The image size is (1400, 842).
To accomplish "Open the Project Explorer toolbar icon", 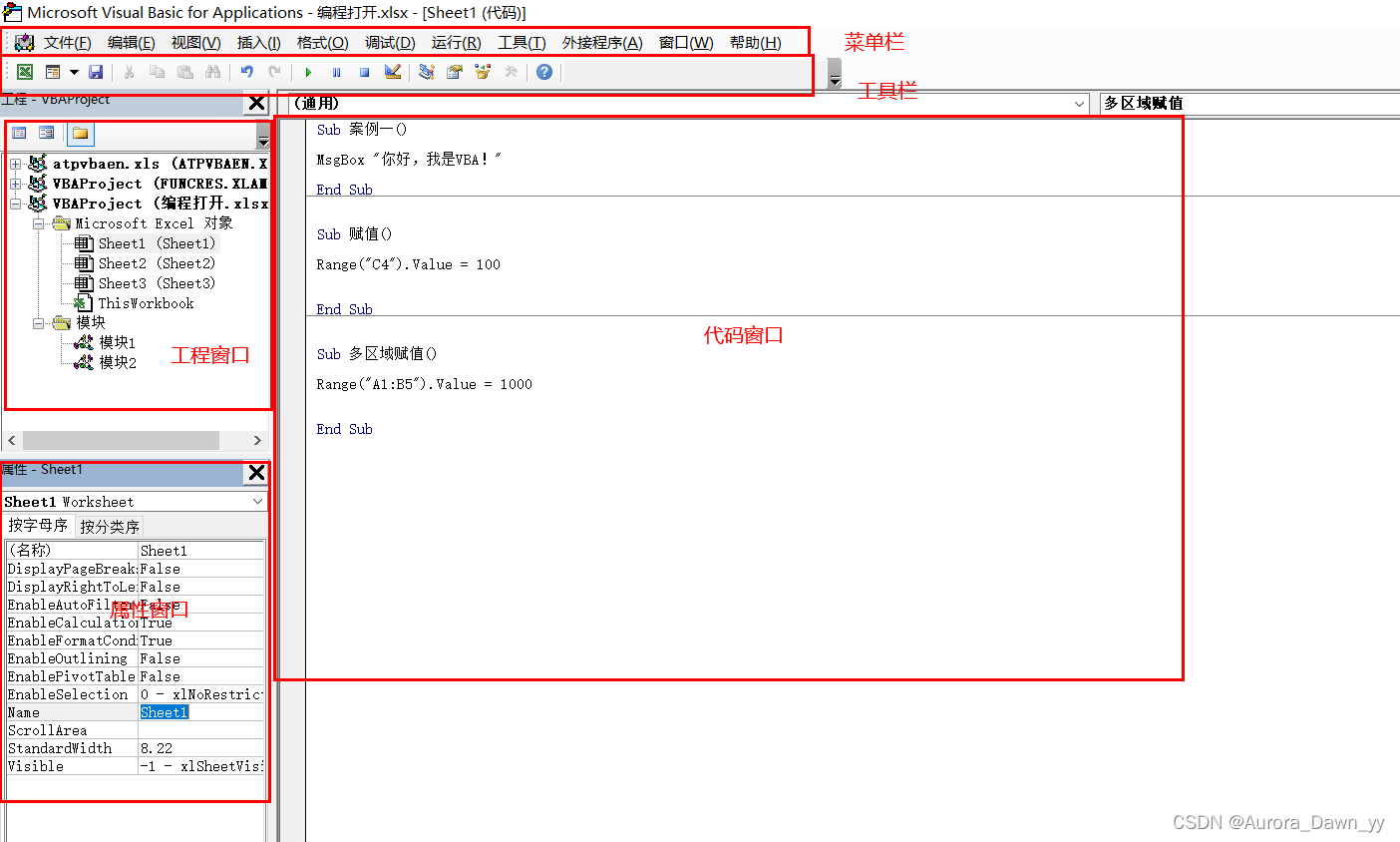I will point(427,72).
